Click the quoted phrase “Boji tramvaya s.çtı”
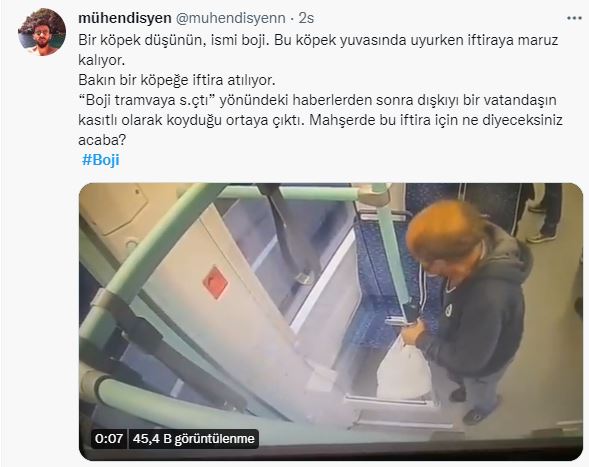Viewport: 589px width, 467px height. tap(147, 100)
